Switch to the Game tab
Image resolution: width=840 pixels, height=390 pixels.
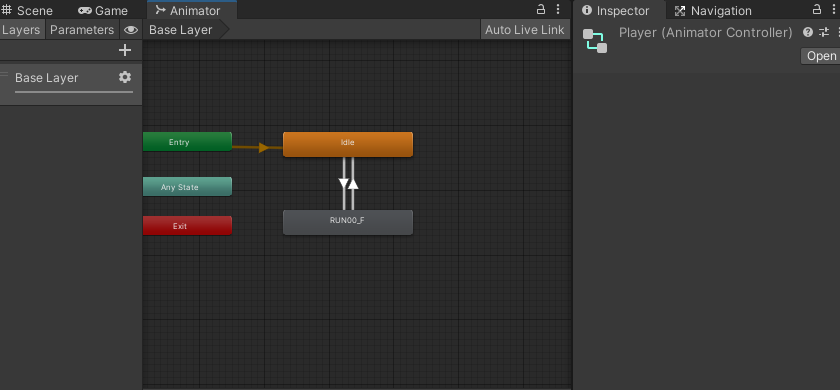pos(103,11)
